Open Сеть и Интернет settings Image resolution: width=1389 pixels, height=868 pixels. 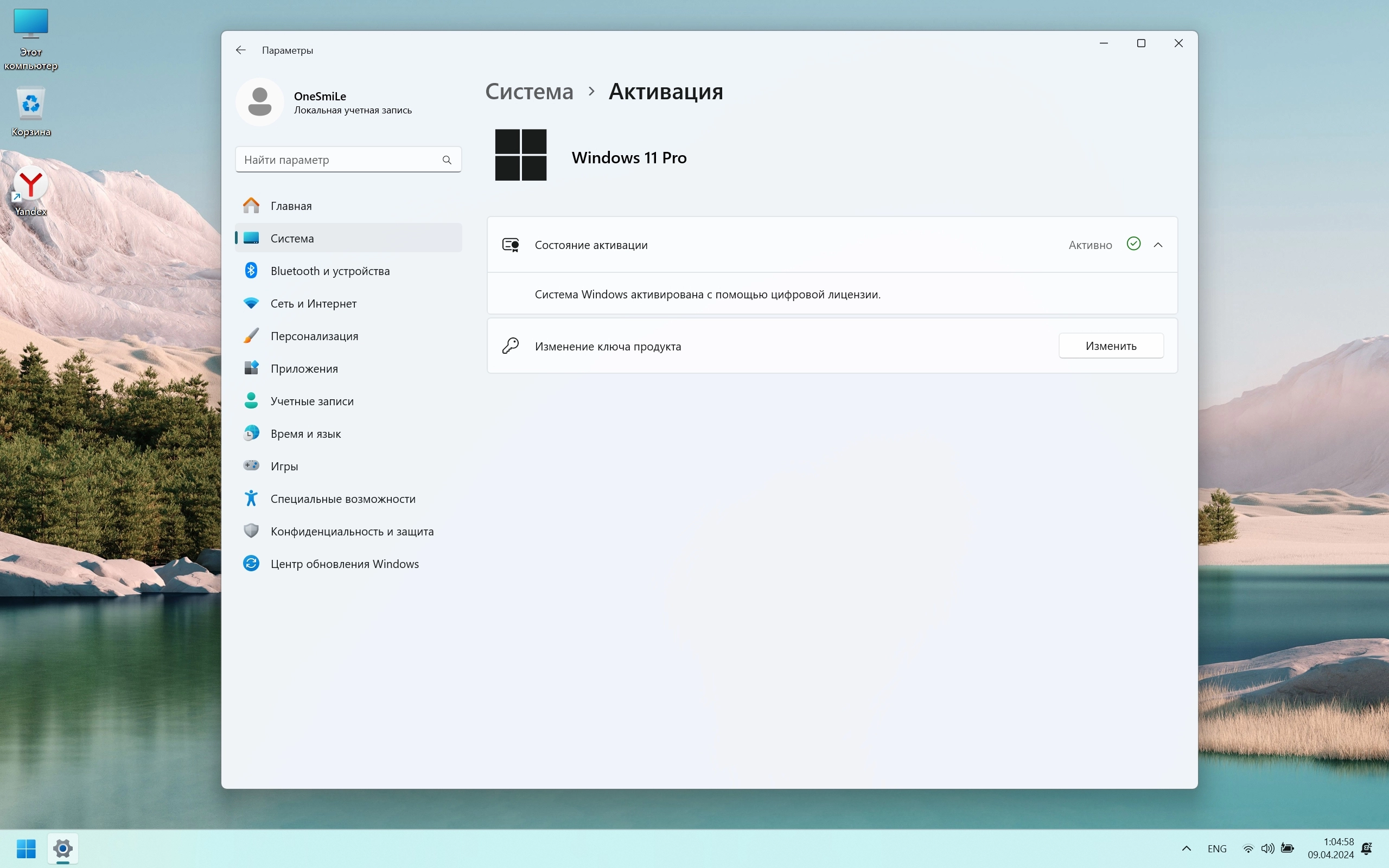(x=313, y=304)
